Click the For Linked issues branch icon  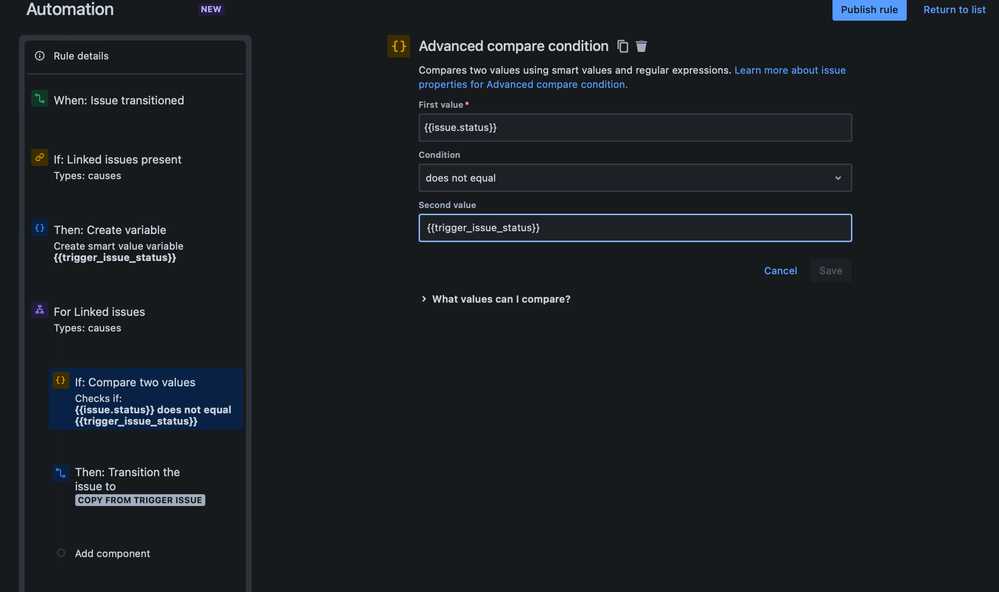tap(40, 311)
